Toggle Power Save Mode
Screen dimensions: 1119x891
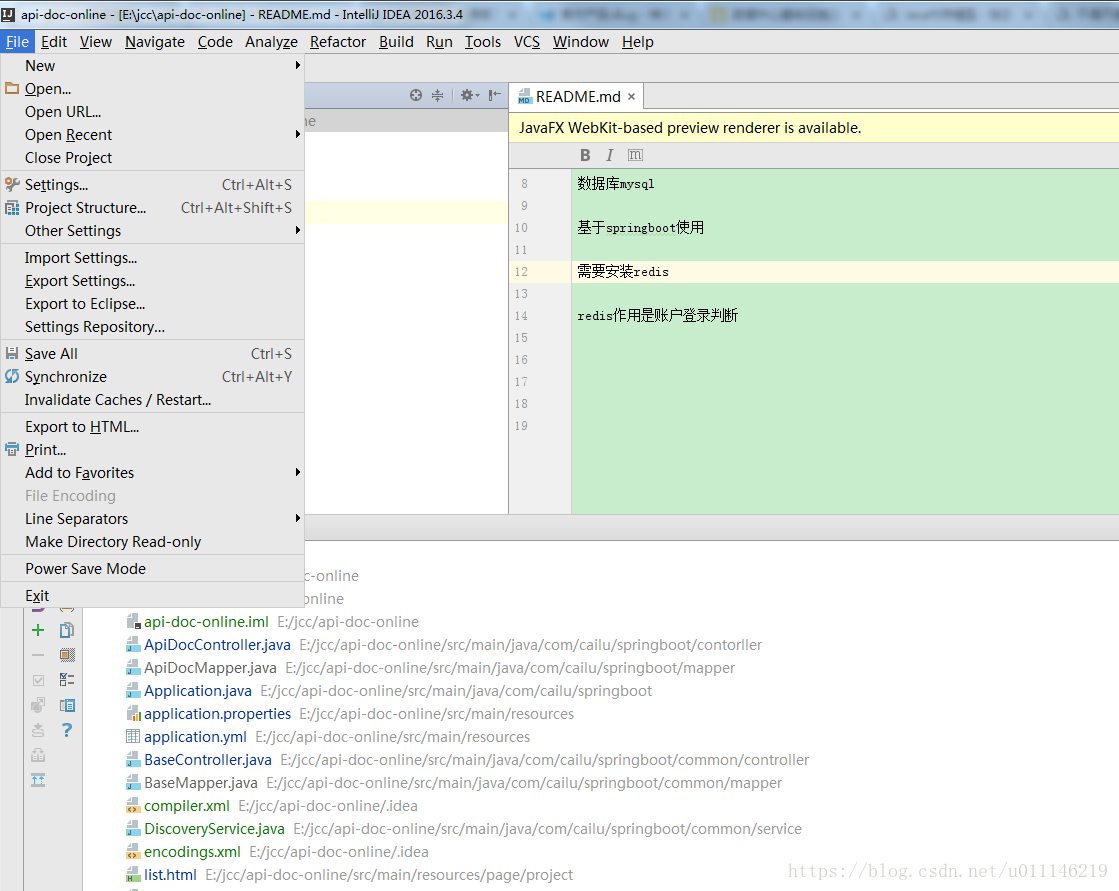pos(153,569)
